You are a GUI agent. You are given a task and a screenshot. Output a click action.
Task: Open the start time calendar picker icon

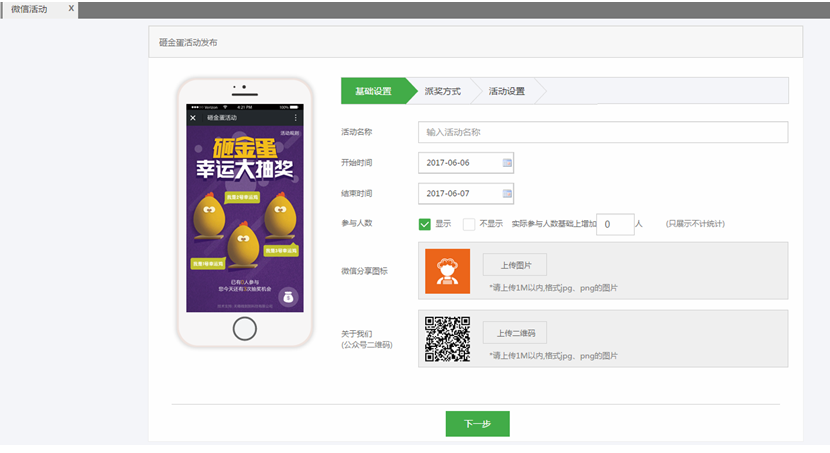coord(507,162)
